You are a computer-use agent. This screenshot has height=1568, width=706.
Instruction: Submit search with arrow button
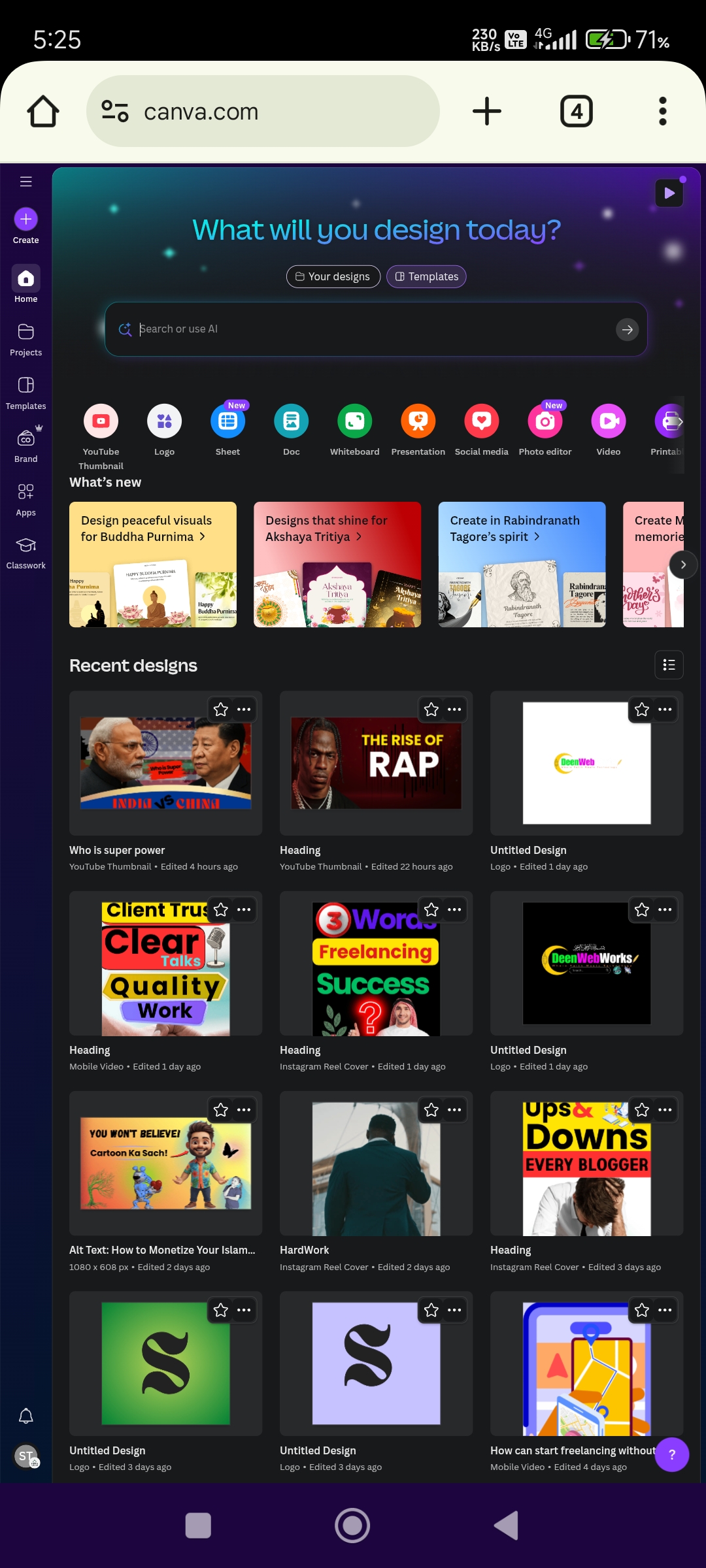(x=627, y=329)
